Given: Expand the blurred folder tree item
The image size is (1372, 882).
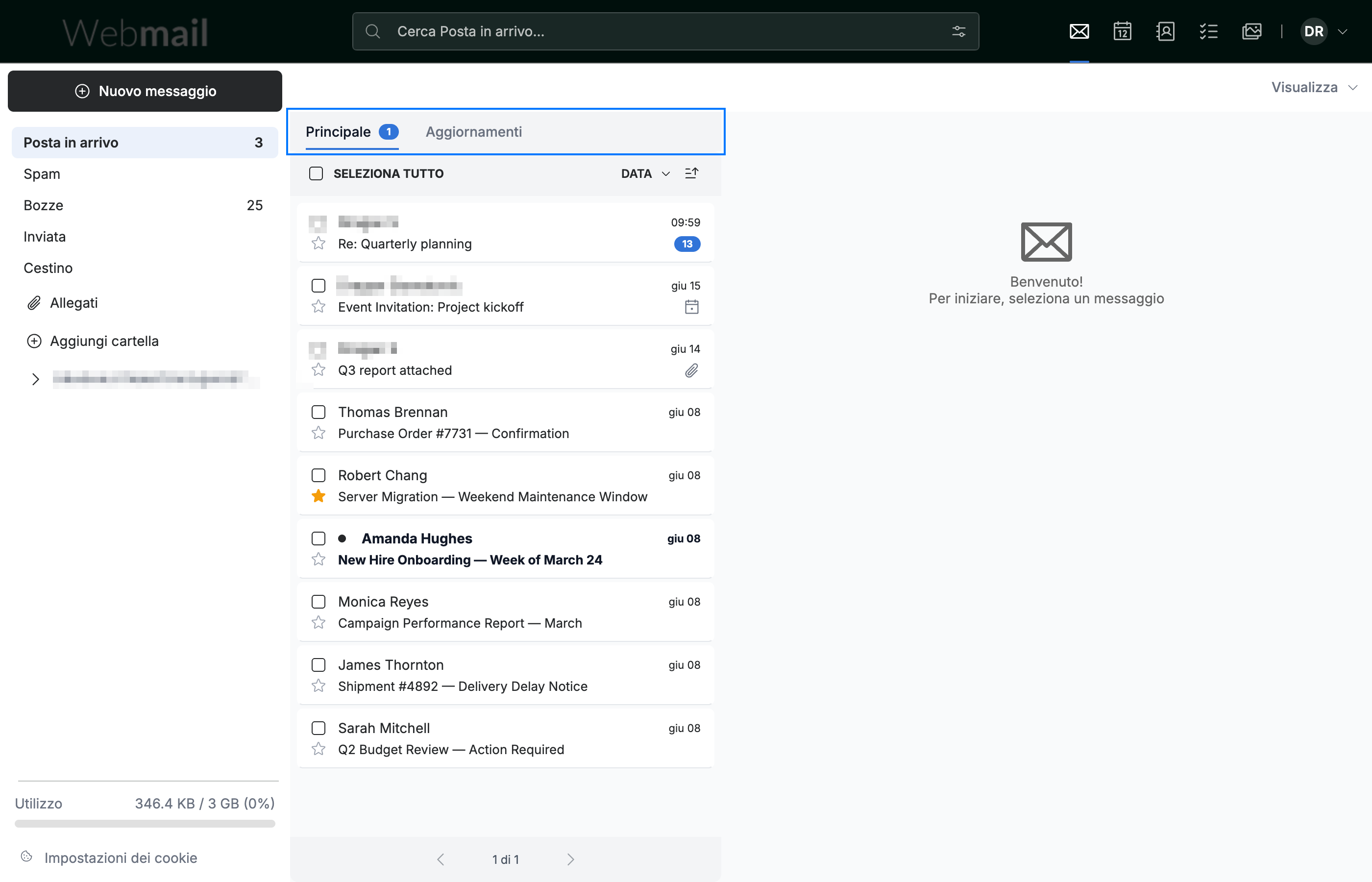Looking at the screenshot, I should click(x=35, y=379).
